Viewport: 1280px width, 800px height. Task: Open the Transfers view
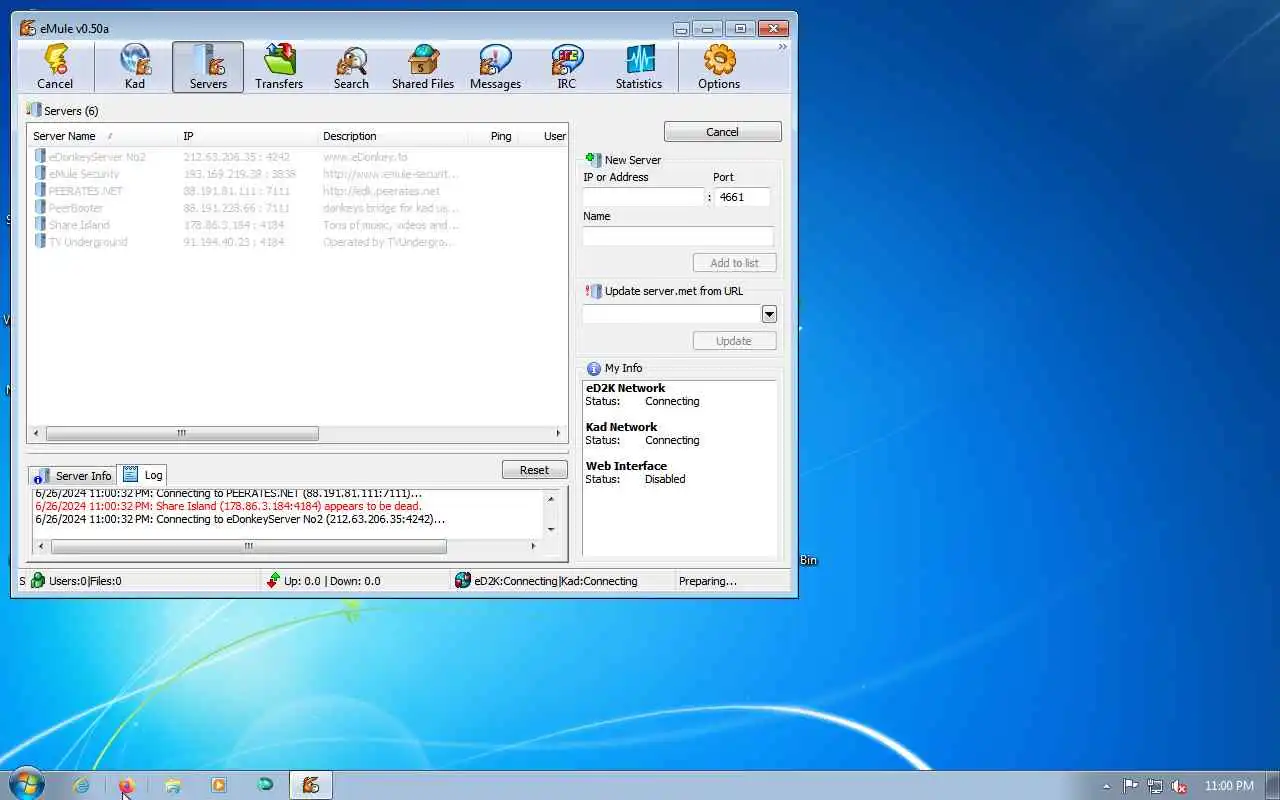tap(279, 67)
